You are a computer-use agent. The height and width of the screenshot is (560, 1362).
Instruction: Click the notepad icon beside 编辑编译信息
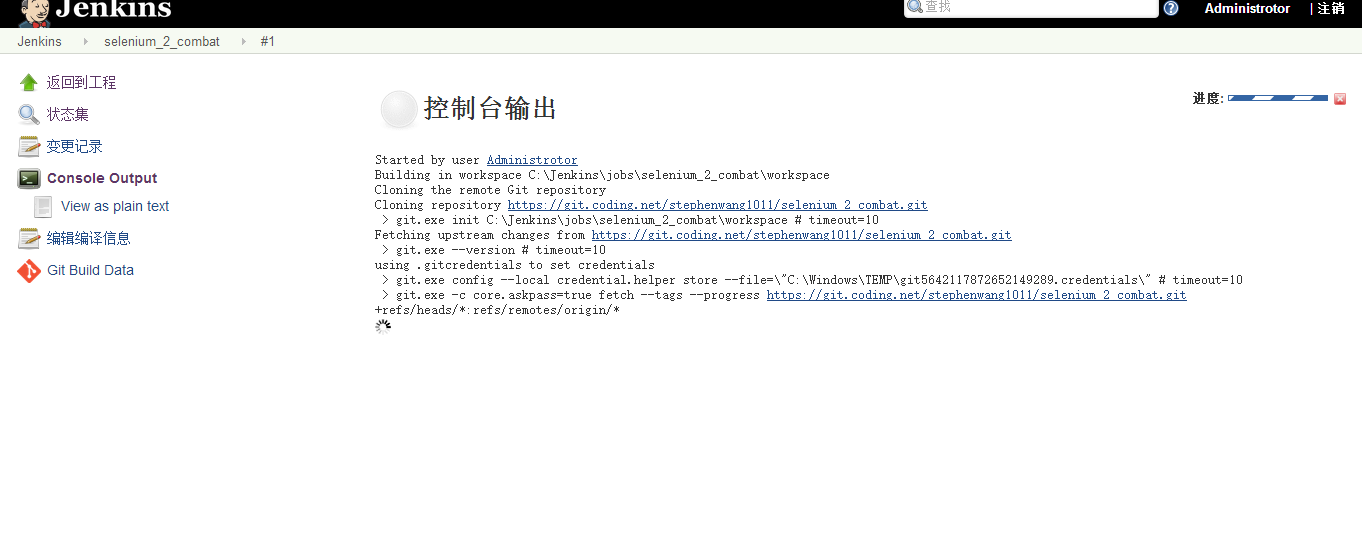coord(29,239)
